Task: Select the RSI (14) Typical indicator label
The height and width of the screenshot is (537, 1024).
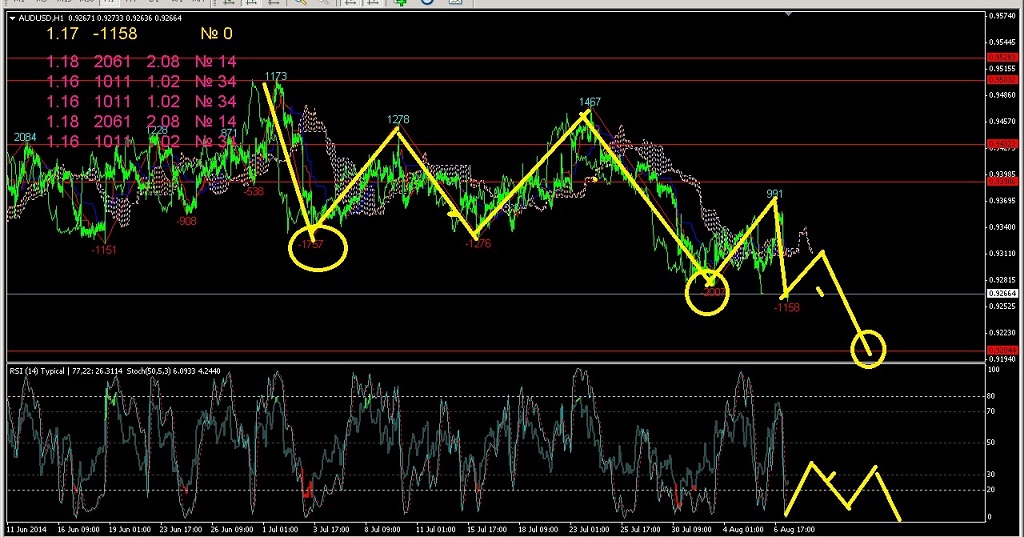Action: 38,372
